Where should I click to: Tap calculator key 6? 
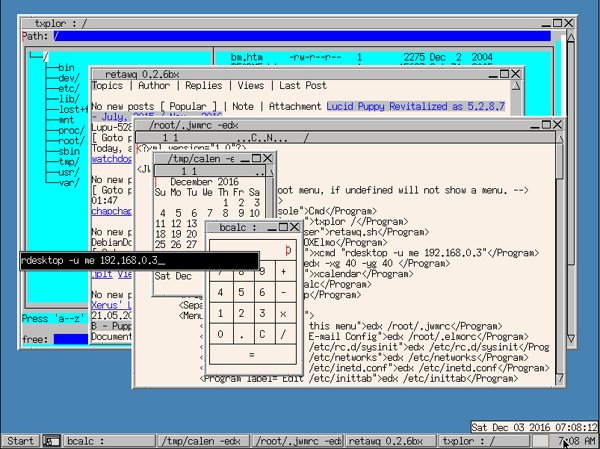(262, 292)
